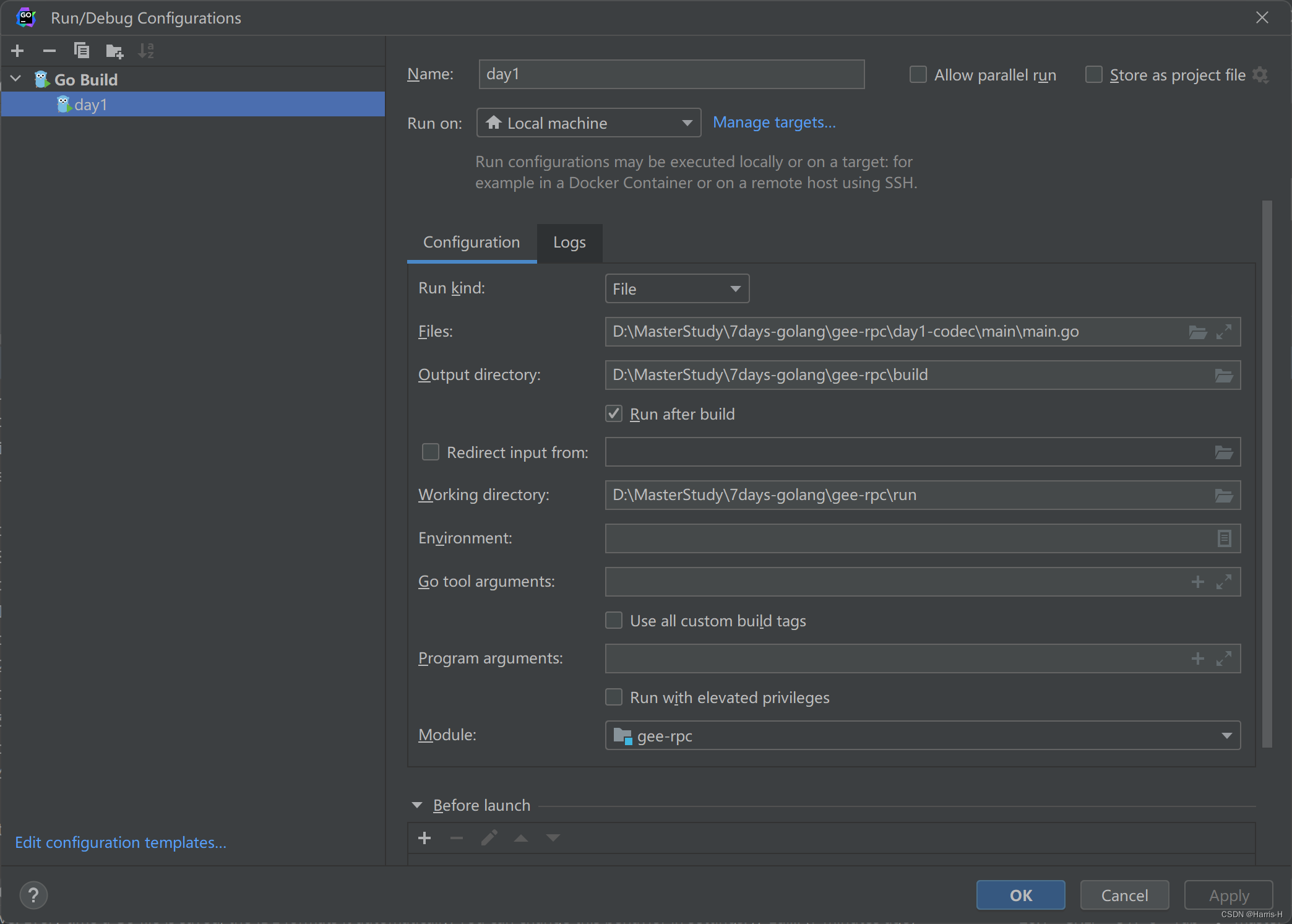Collapse the Go Build tree node
Screen dimensions: 1292x924
(x=16, y=79)
